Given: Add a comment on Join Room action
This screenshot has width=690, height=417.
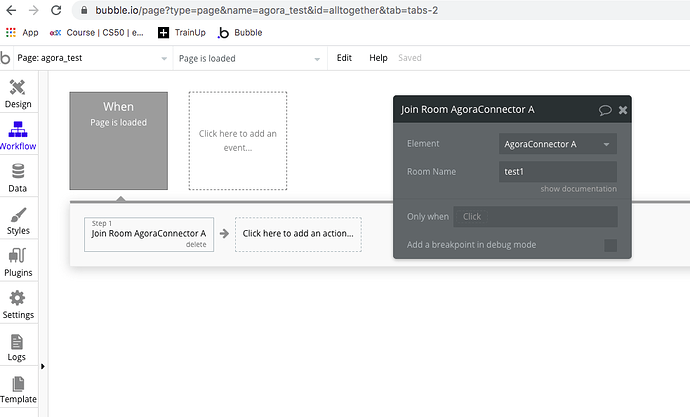Looking at the screenshot, I should tap(605, 110).
